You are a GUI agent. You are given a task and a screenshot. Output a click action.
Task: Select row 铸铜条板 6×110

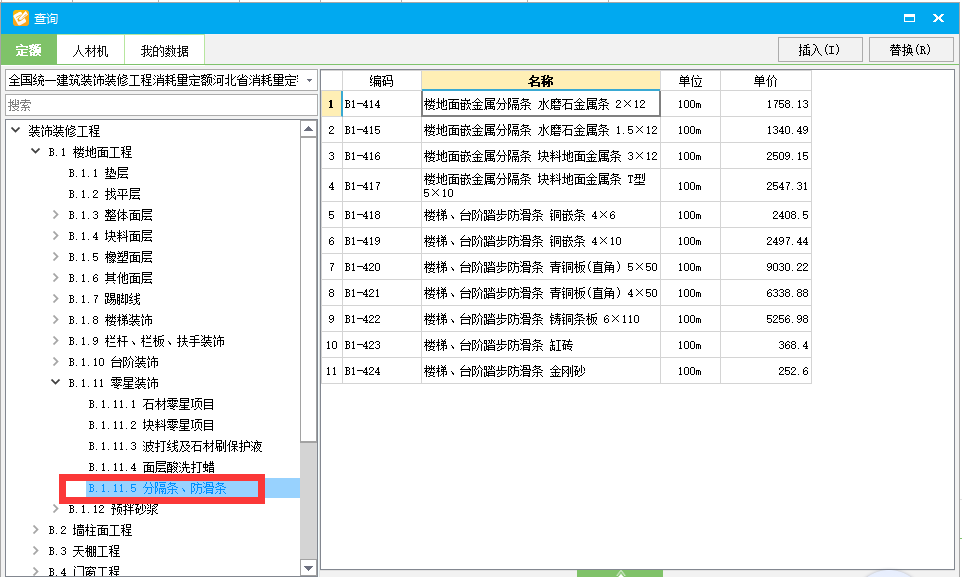coord(541,319)
